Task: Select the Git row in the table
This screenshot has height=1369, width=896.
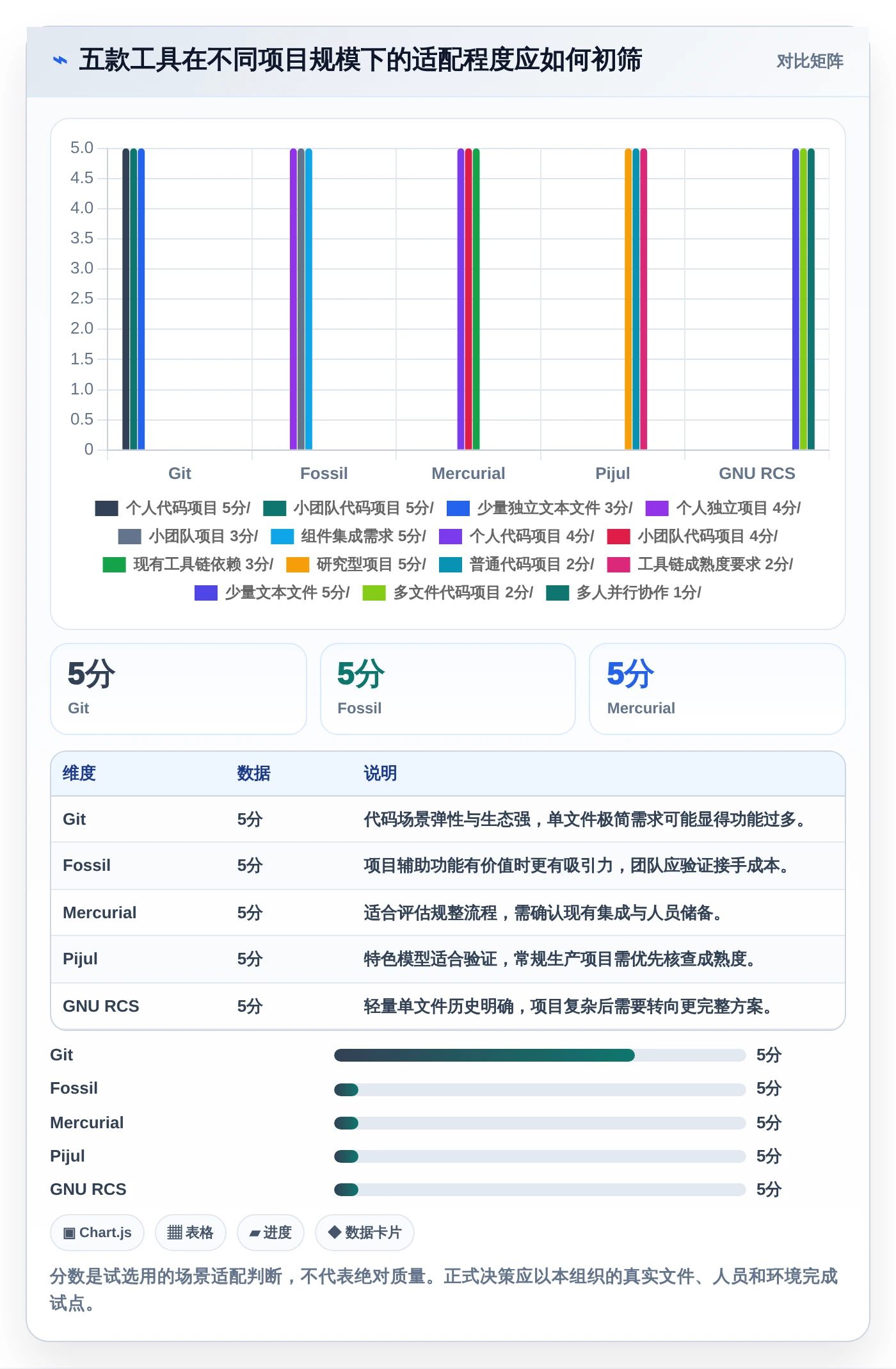Action: click(448, 820)
